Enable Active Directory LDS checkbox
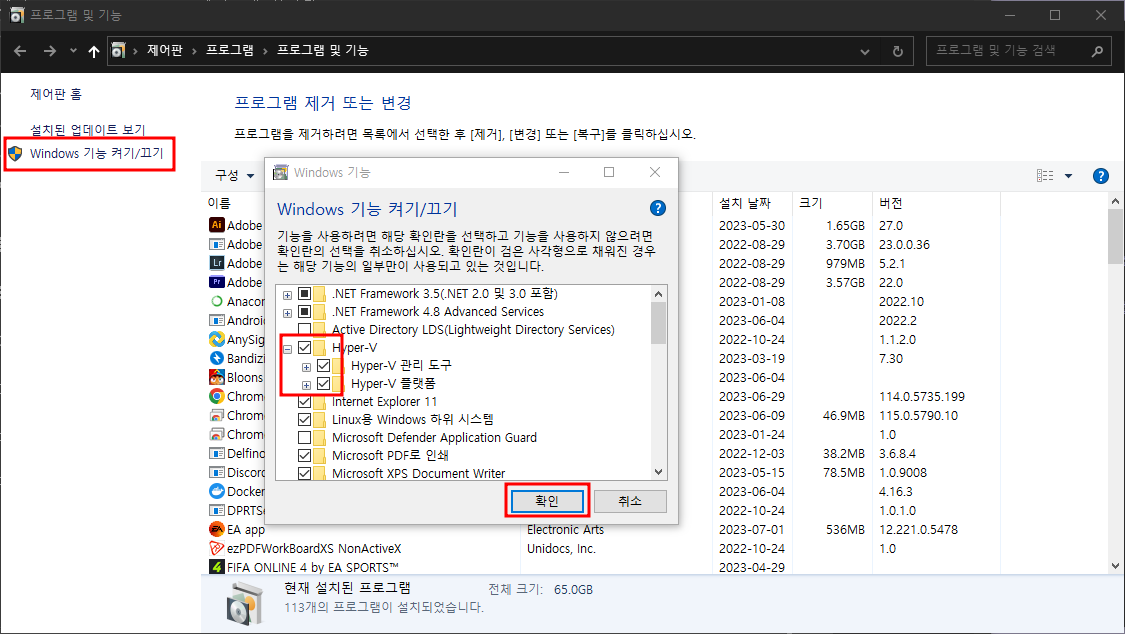The height and width of the screenshot is (634, 1125). pyautogui.click(x=304, y=329)
